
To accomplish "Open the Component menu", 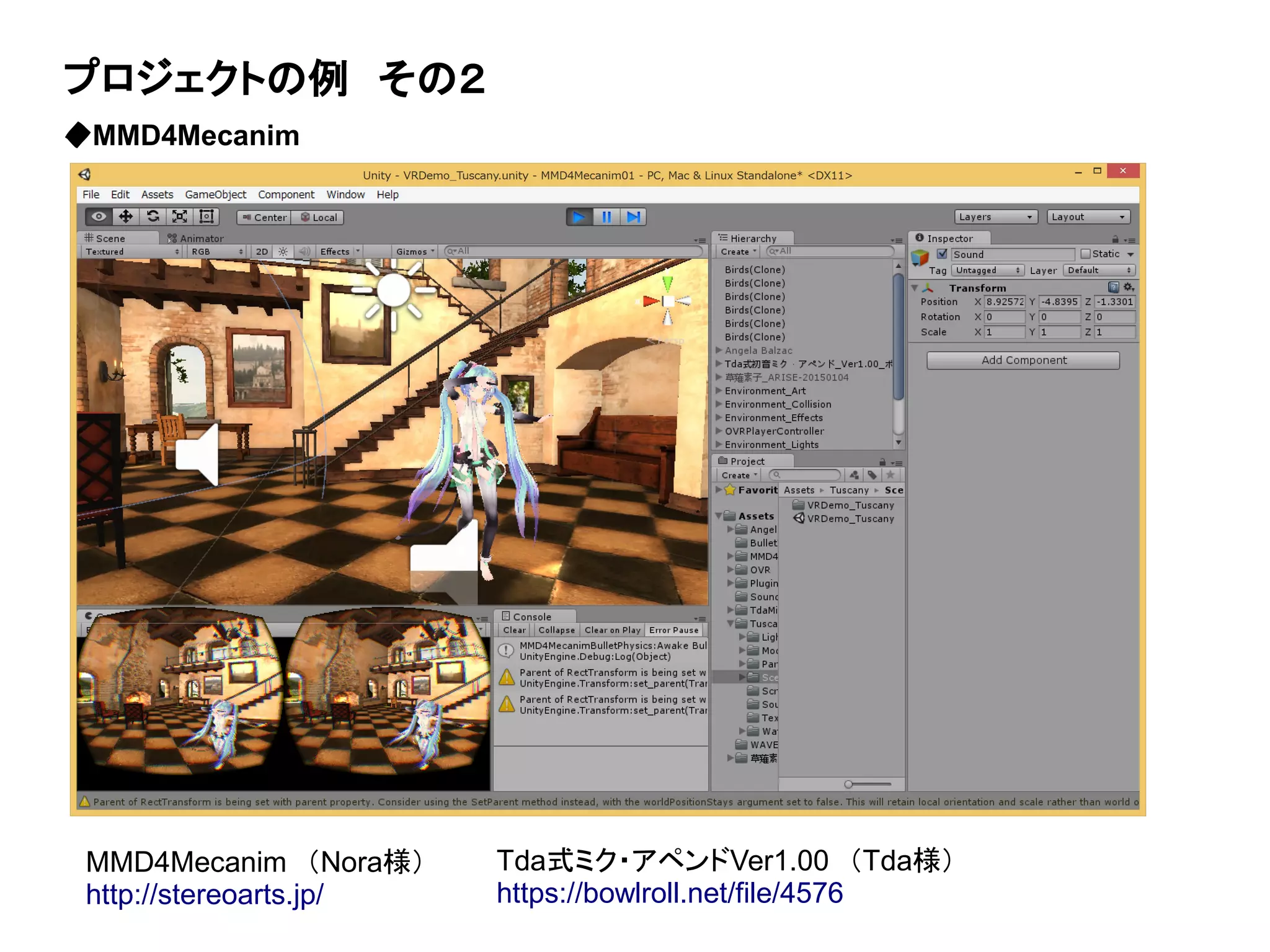I will 286,195.
